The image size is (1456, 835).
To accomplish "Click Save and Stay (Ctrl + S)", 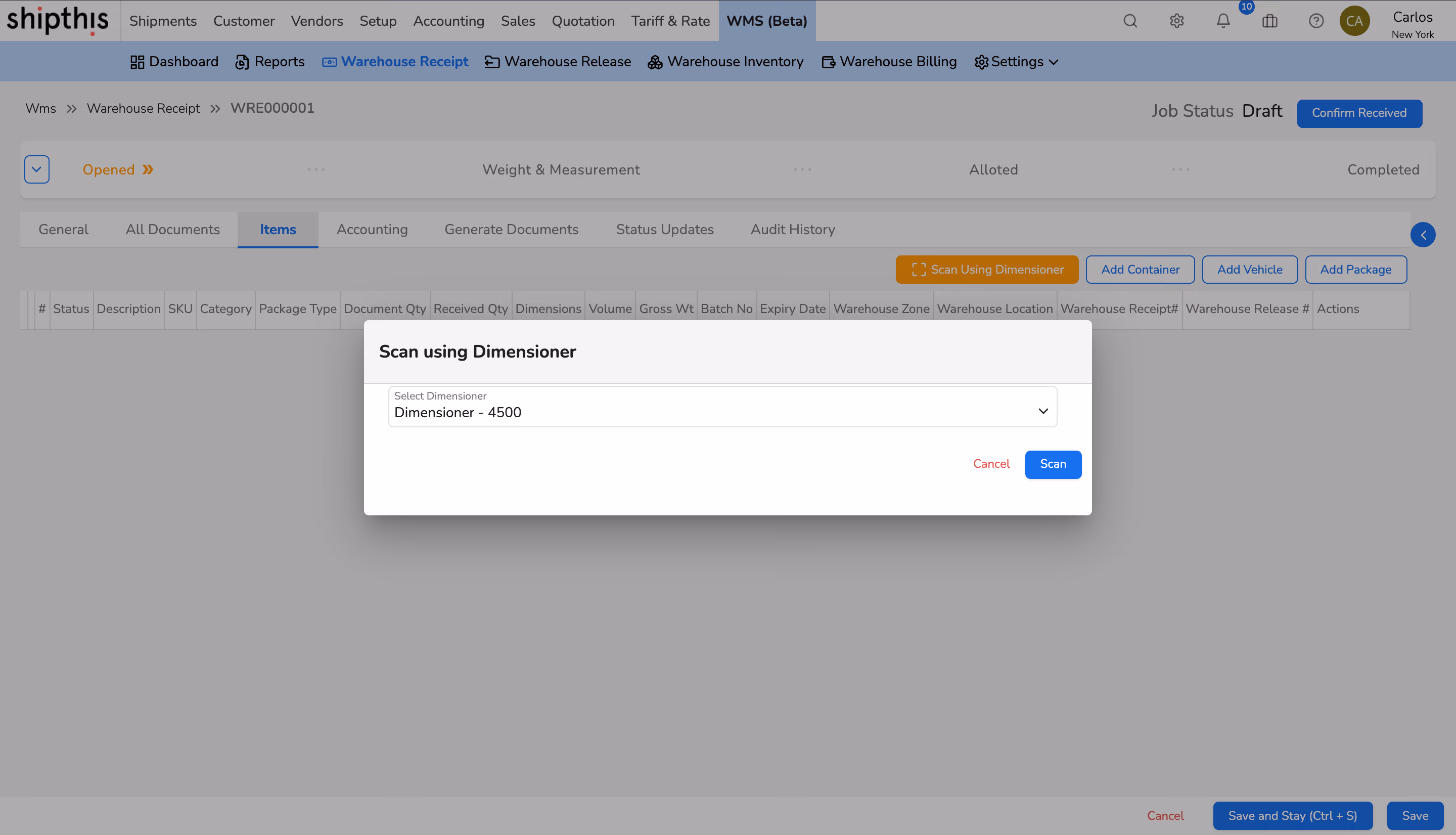I will 1293,815.
